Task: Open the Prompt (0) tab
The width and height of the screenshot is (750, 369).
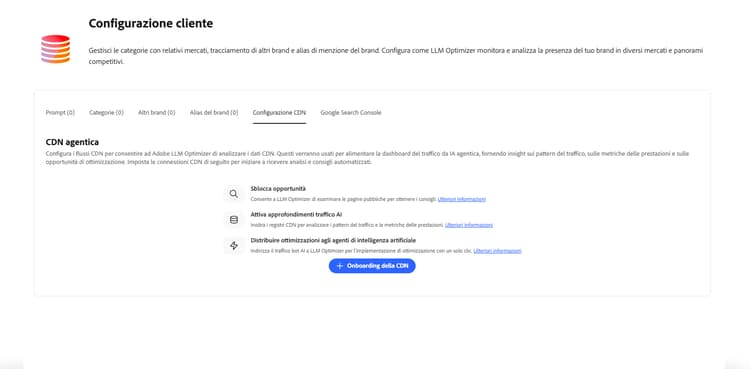Action: [x=60, y=112]
